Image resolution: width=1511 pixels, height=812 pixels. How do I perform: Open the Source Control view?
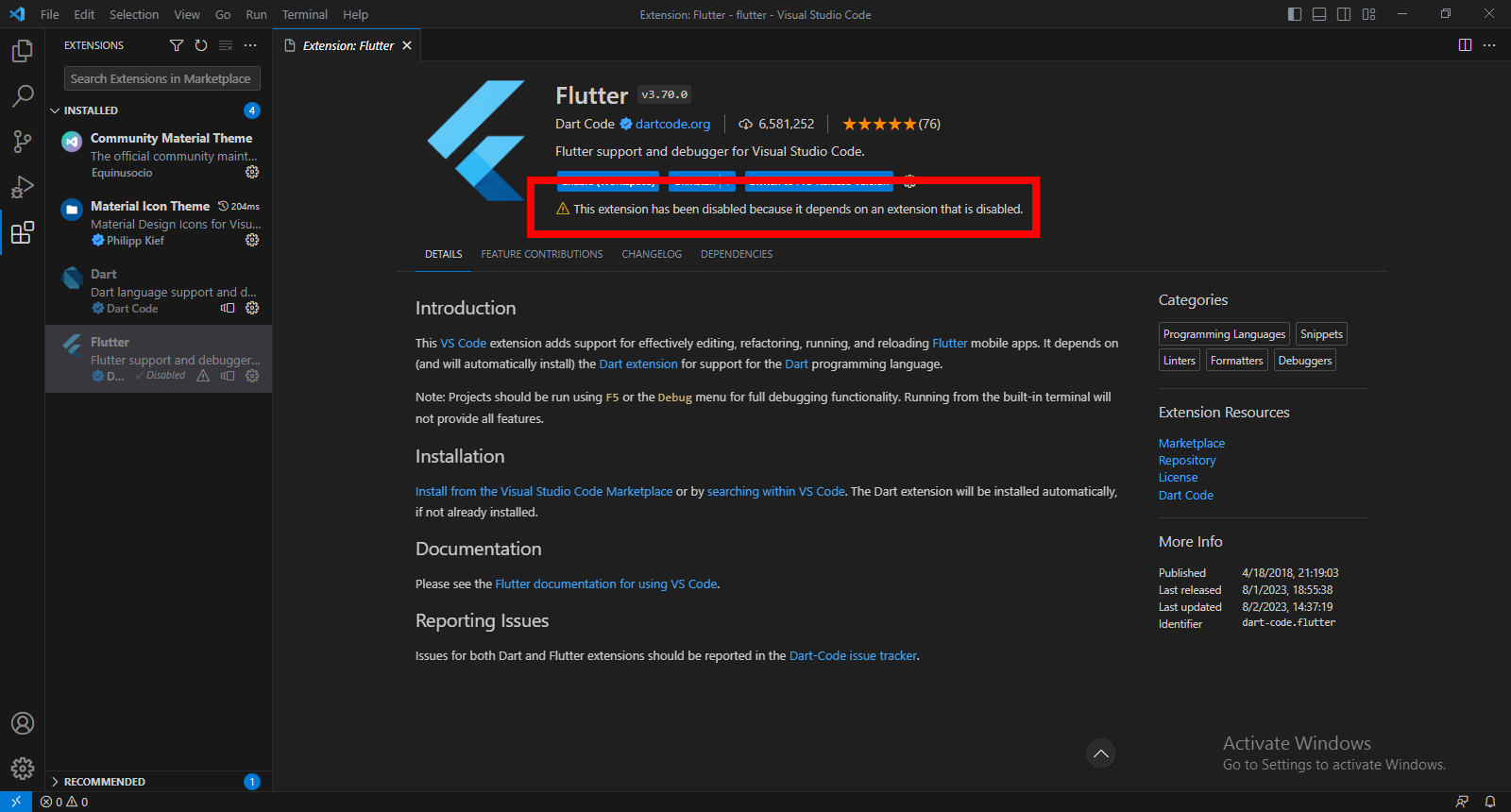pos(22,142)
